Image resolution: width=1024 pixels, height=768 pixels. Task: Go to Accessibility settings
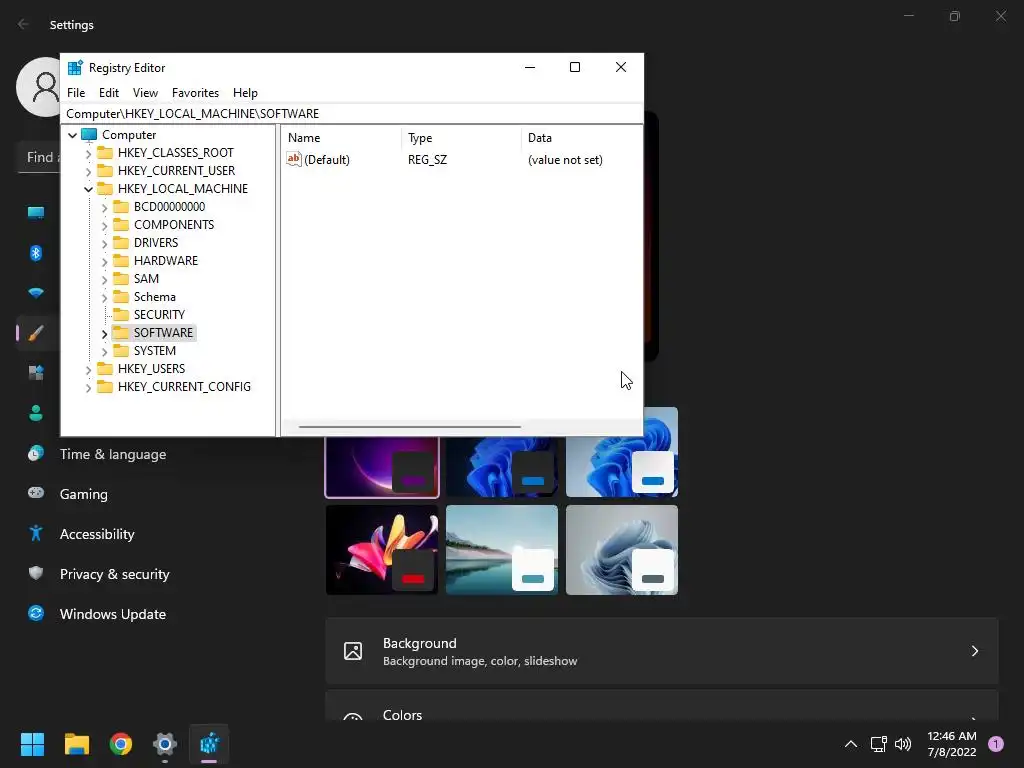[97, 534]
